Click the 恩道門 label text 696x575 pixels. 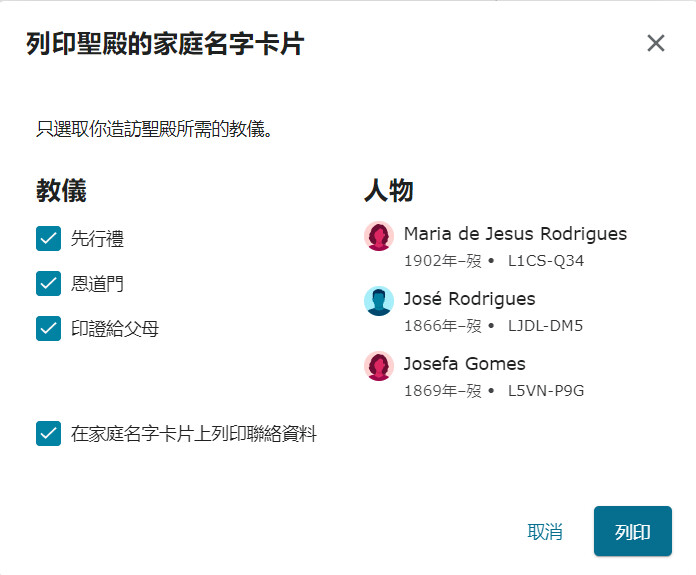click(x=97, y=284)
